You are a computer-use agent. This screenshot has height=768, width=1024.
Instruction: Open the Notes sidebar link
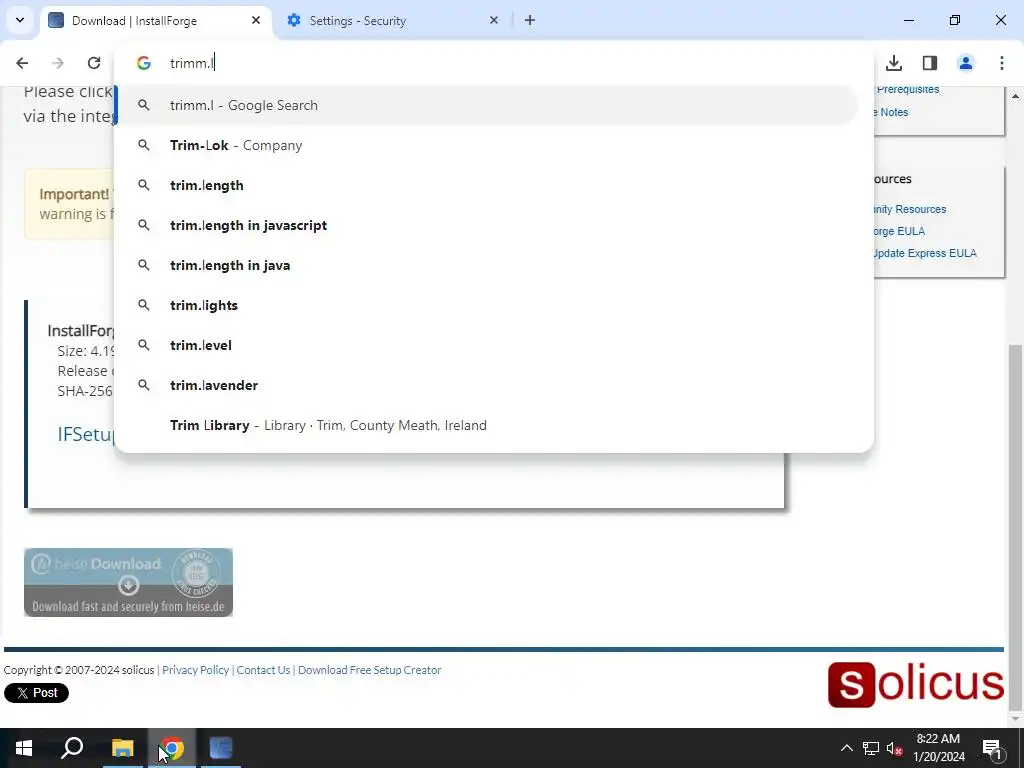click(893, 112)
